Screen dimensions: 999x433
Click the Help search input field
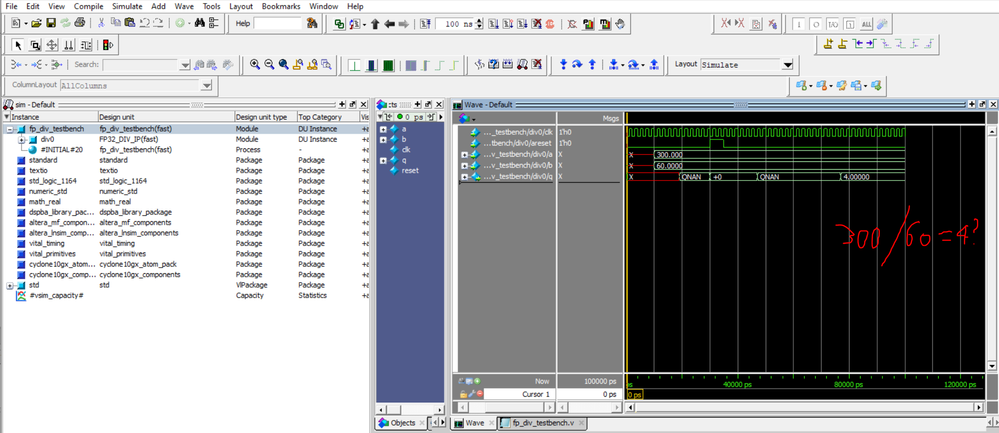click(x=278, y=23)
